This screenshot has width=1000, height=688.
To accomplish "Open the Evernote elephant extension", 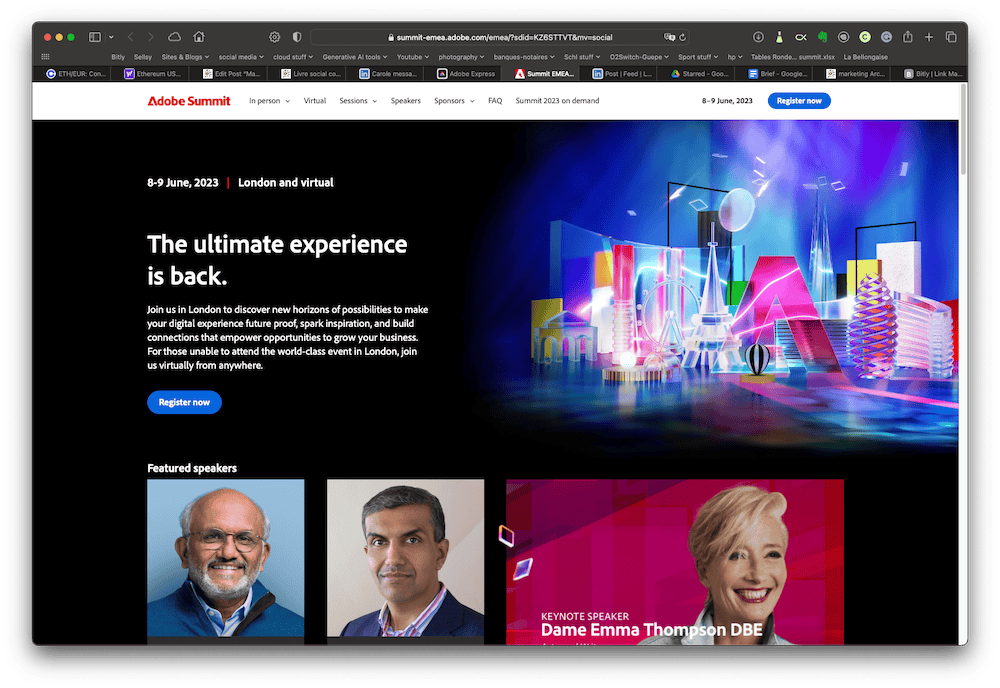I will point(822,37).
